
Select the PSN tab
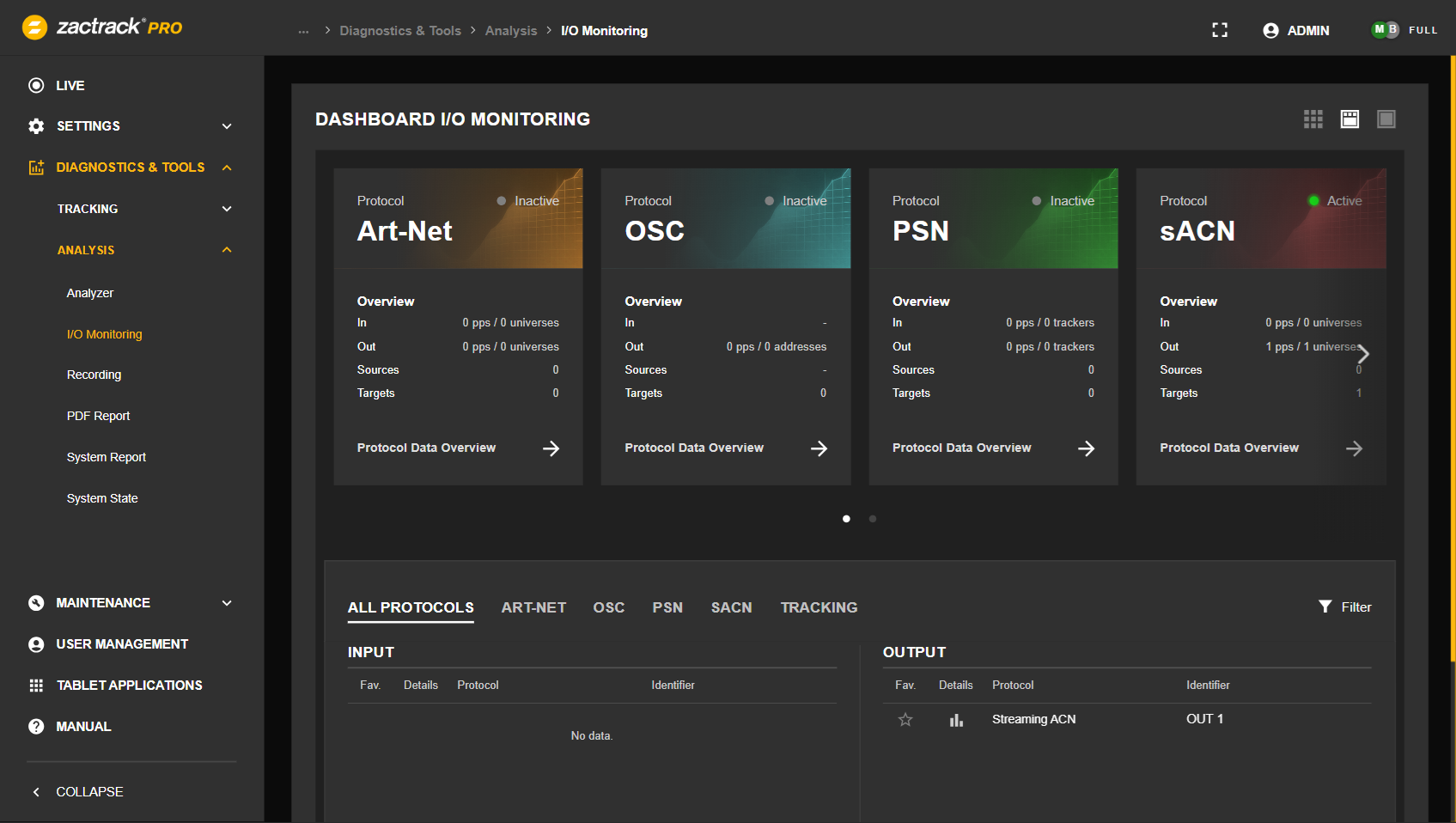(x=667, y=607)
